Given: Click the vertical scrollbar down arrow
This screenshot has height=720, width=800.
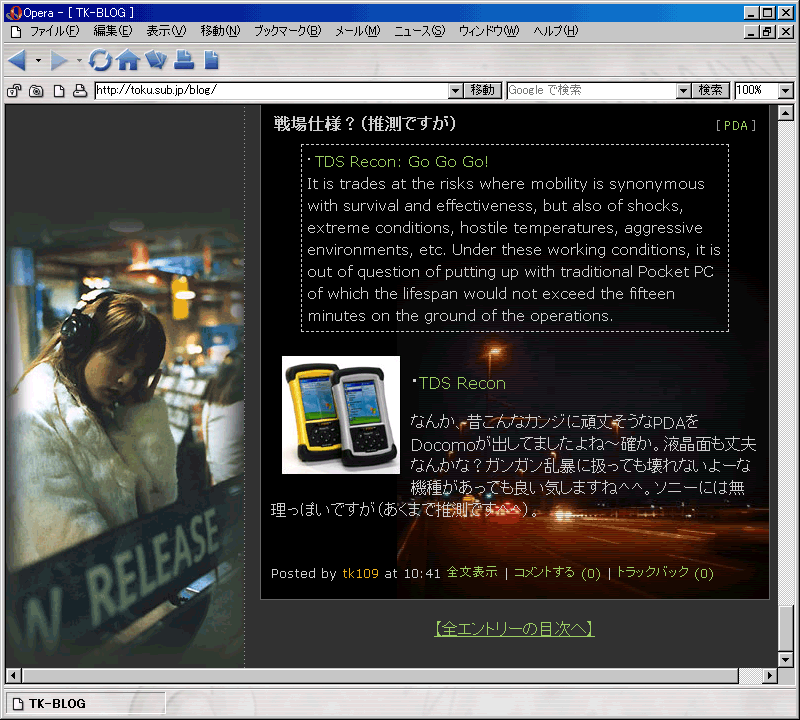Looking at the screenshot, I should point(786,659).
